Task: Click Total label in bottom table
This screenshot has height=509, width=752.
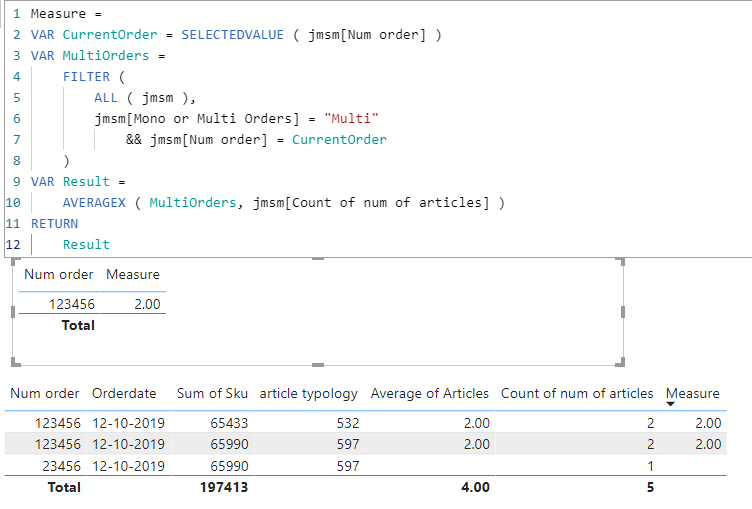Action: [x=64, y=487]
